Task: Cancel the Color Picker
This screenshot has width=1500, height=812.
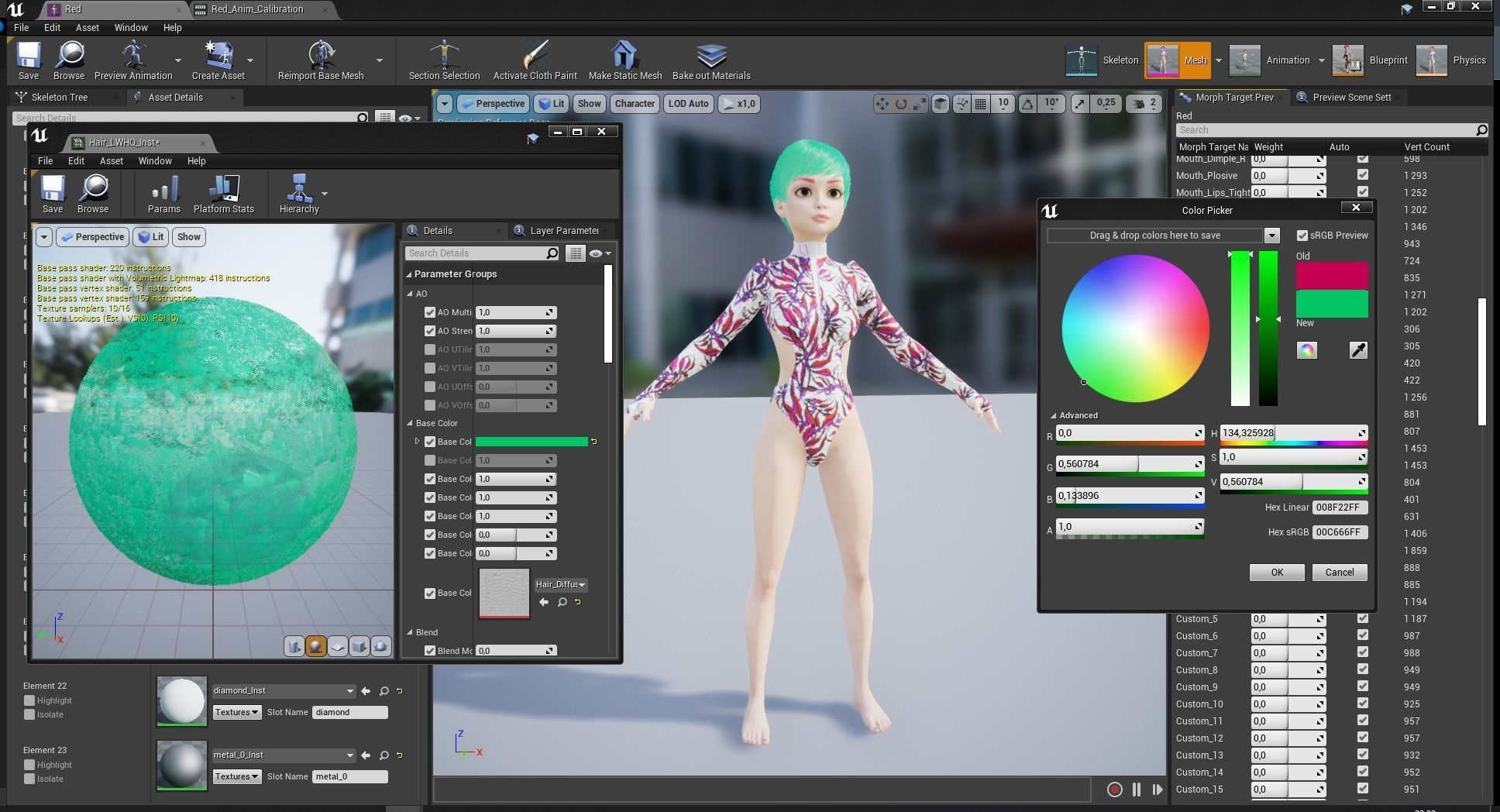Action: [x=1340, y=573]
